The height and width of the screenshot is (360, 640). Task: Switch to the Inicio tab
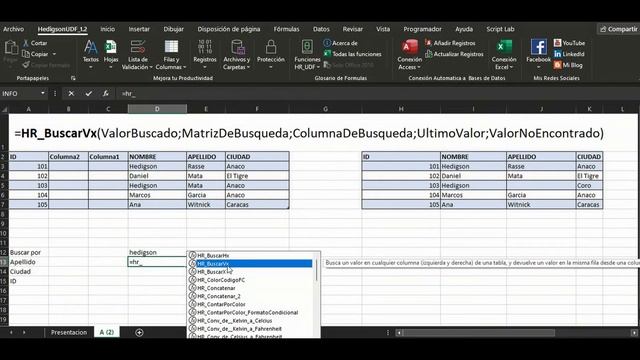(107, 29)
